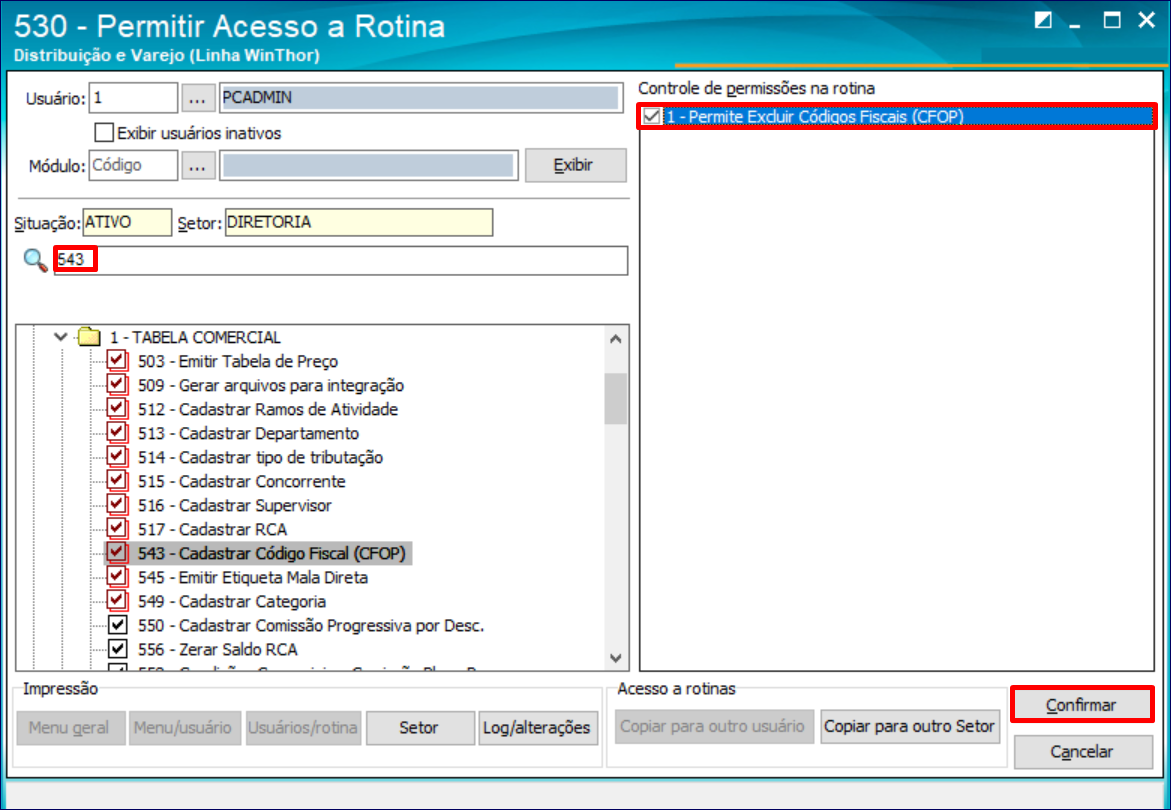1171x810 pixels.
Task: Click the Situação field showing ATIVO
Action: tap(127, 222)
